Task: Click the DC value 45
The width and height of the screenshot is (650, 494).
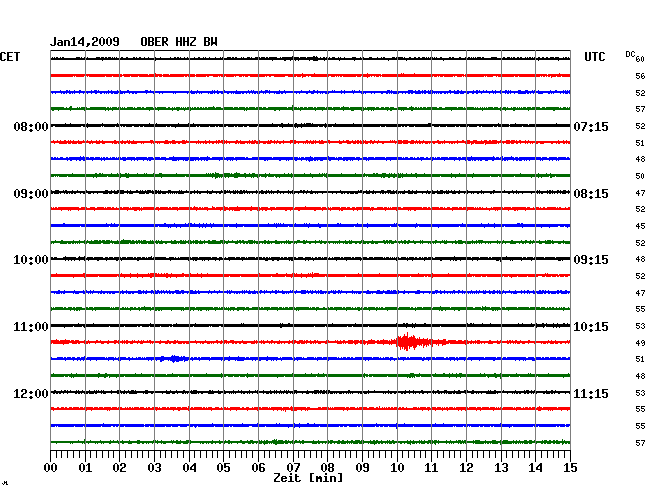Action: coord(640,226)
